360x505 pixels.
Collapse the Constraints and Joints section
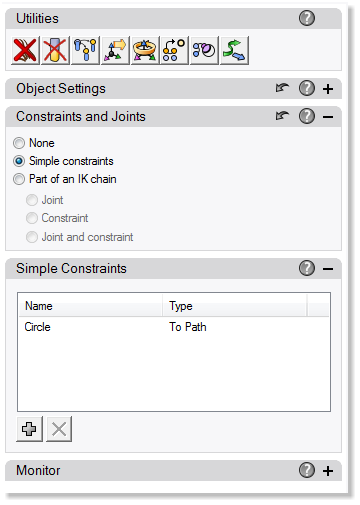point(328,117)
